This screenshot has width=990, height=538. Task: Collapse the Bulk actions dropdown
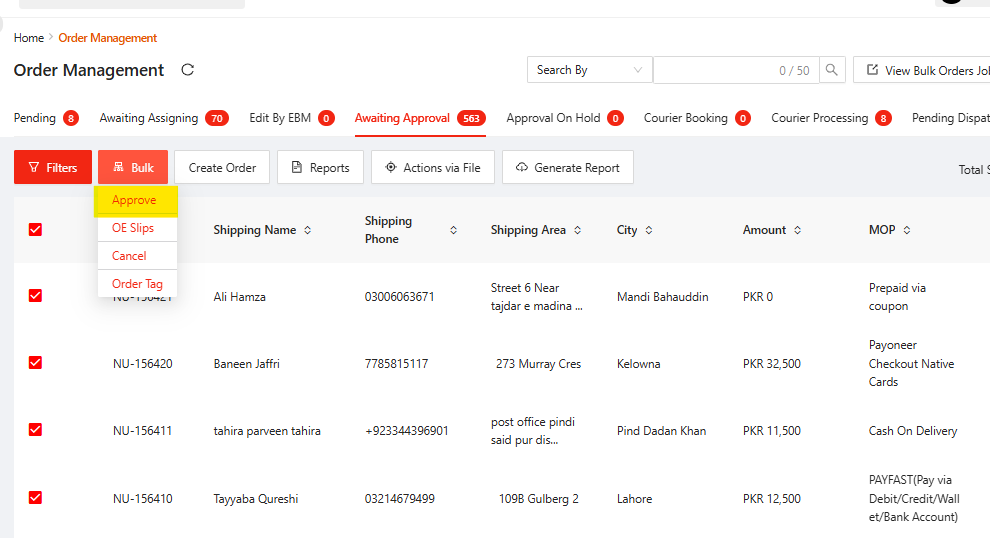133,167
